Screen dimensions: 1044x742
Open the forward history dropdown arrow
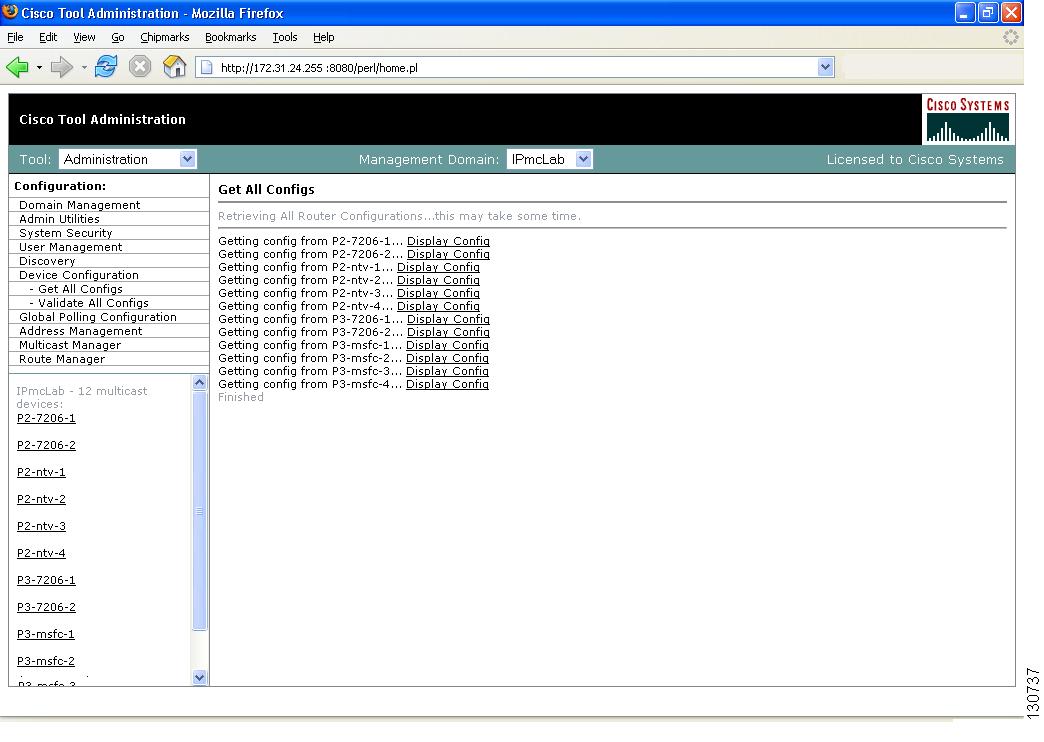point(84,67)
